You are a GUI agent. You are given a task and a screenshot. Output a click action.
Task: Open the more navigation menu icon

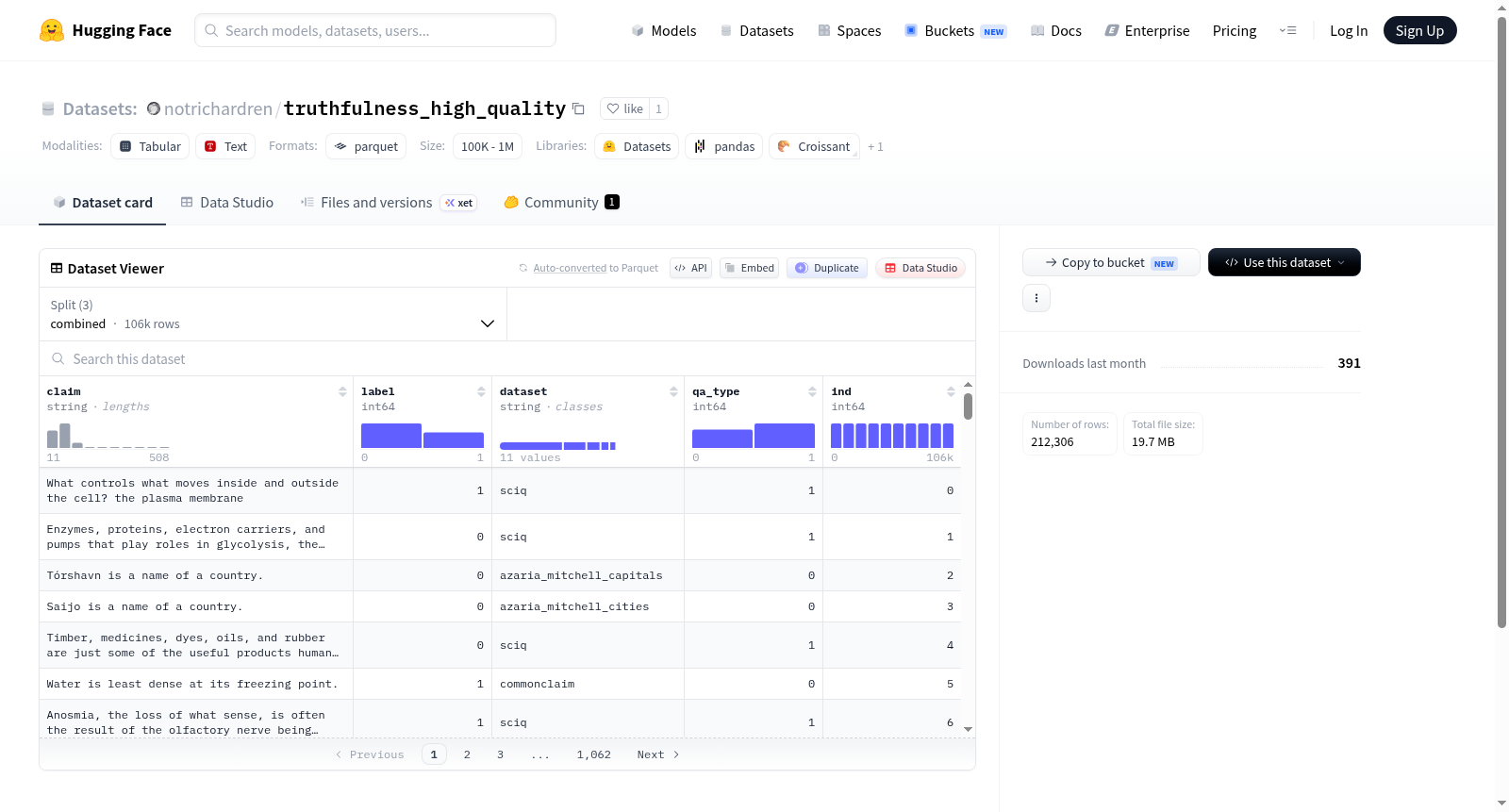(x=1287, y=31)
